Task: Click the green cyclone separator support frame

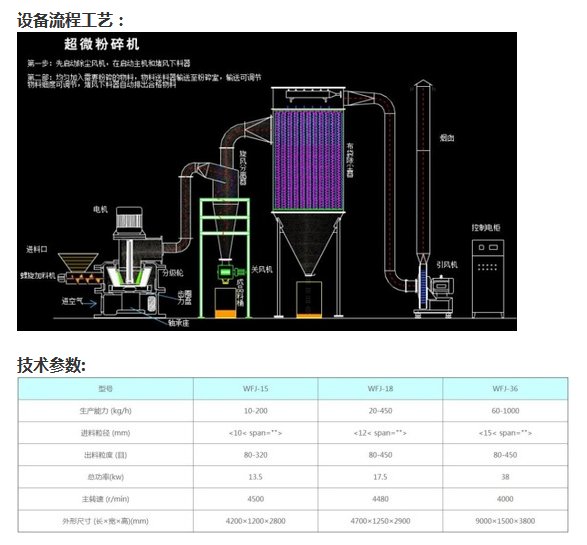Action: pyautogui.click(x=224, y=258)
